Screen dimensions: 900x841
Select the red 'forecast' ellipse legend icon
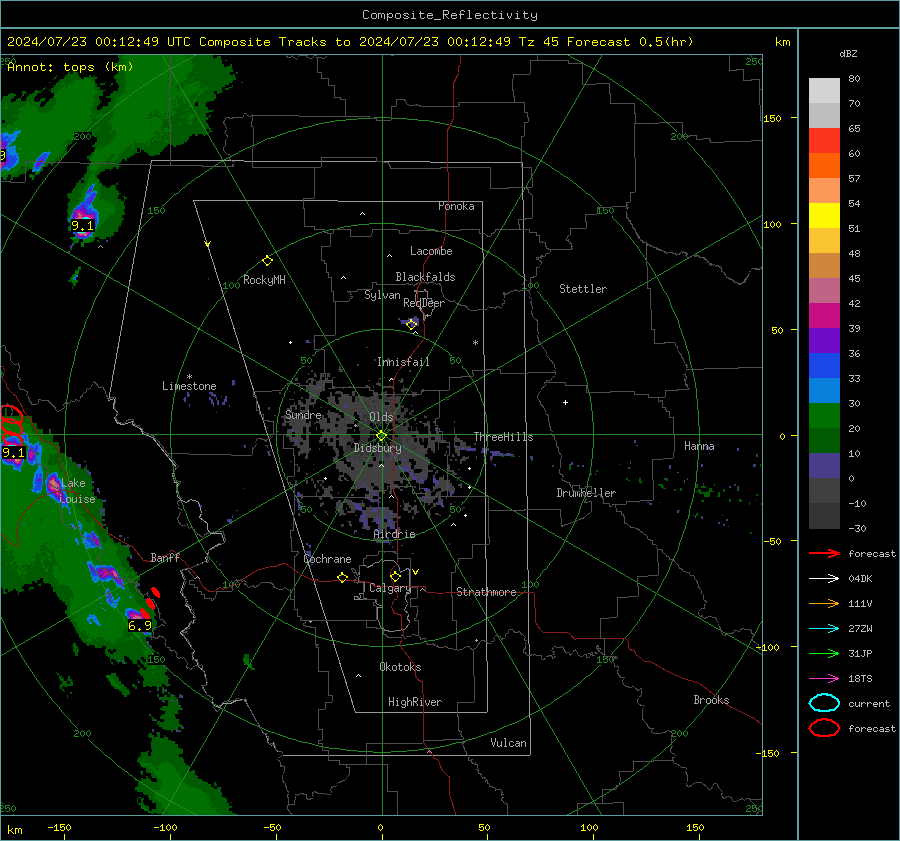click(824, 728)
